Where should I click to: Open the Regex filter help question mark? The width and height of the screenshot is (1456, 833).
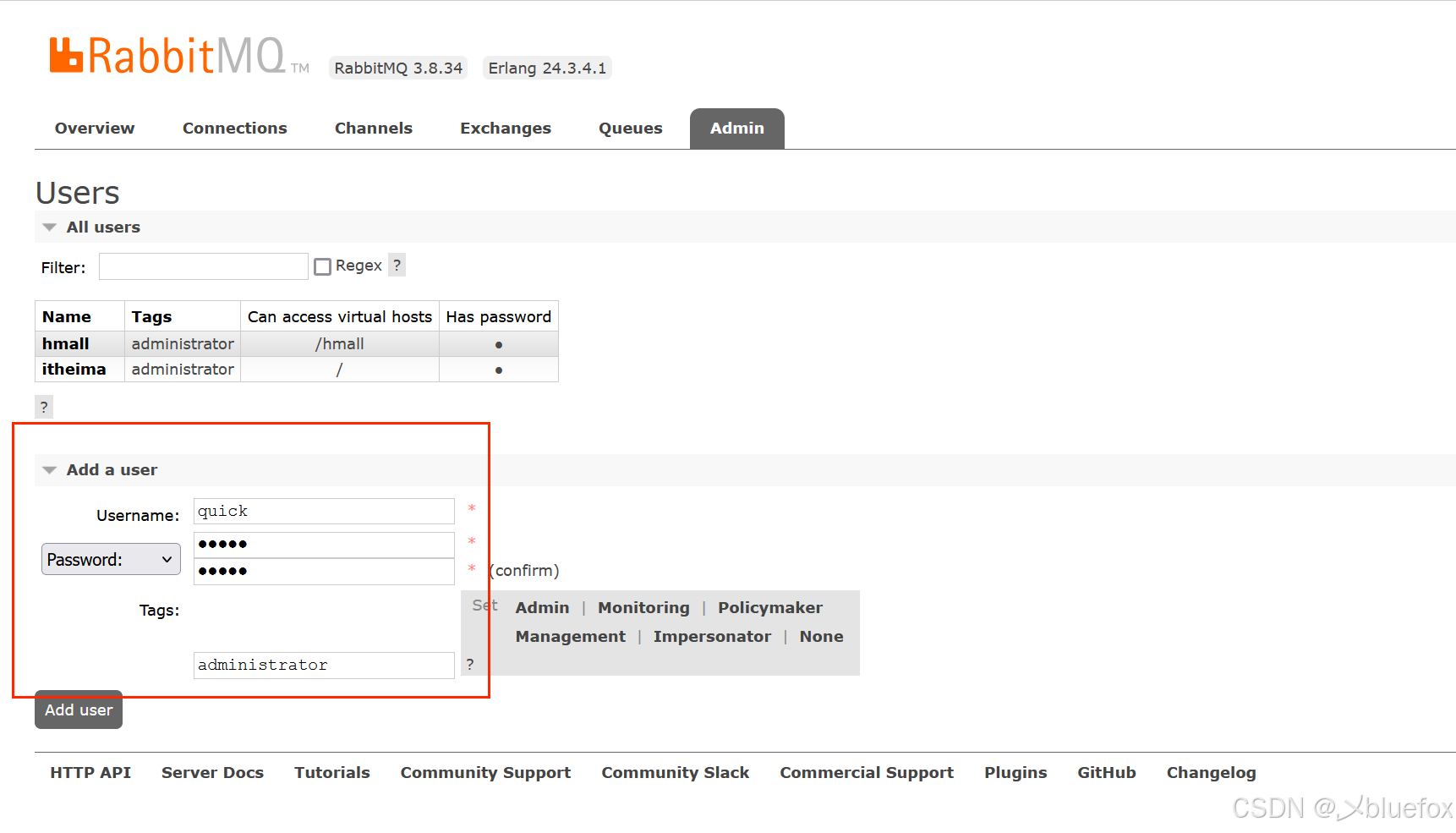point(397,266)
